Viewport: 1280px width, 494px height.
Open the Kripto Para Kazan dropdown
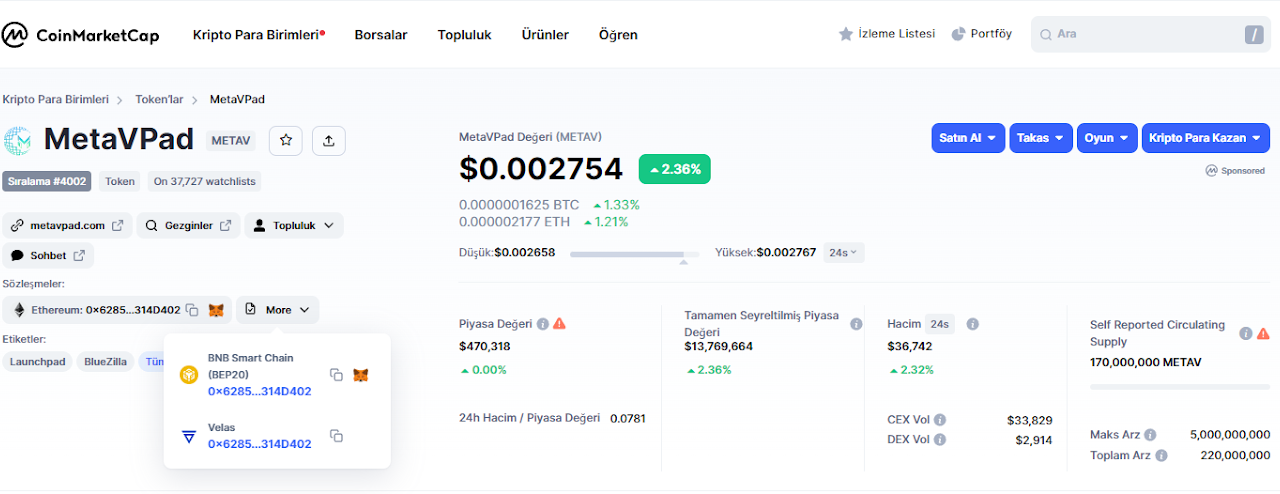click(1206, 138)
